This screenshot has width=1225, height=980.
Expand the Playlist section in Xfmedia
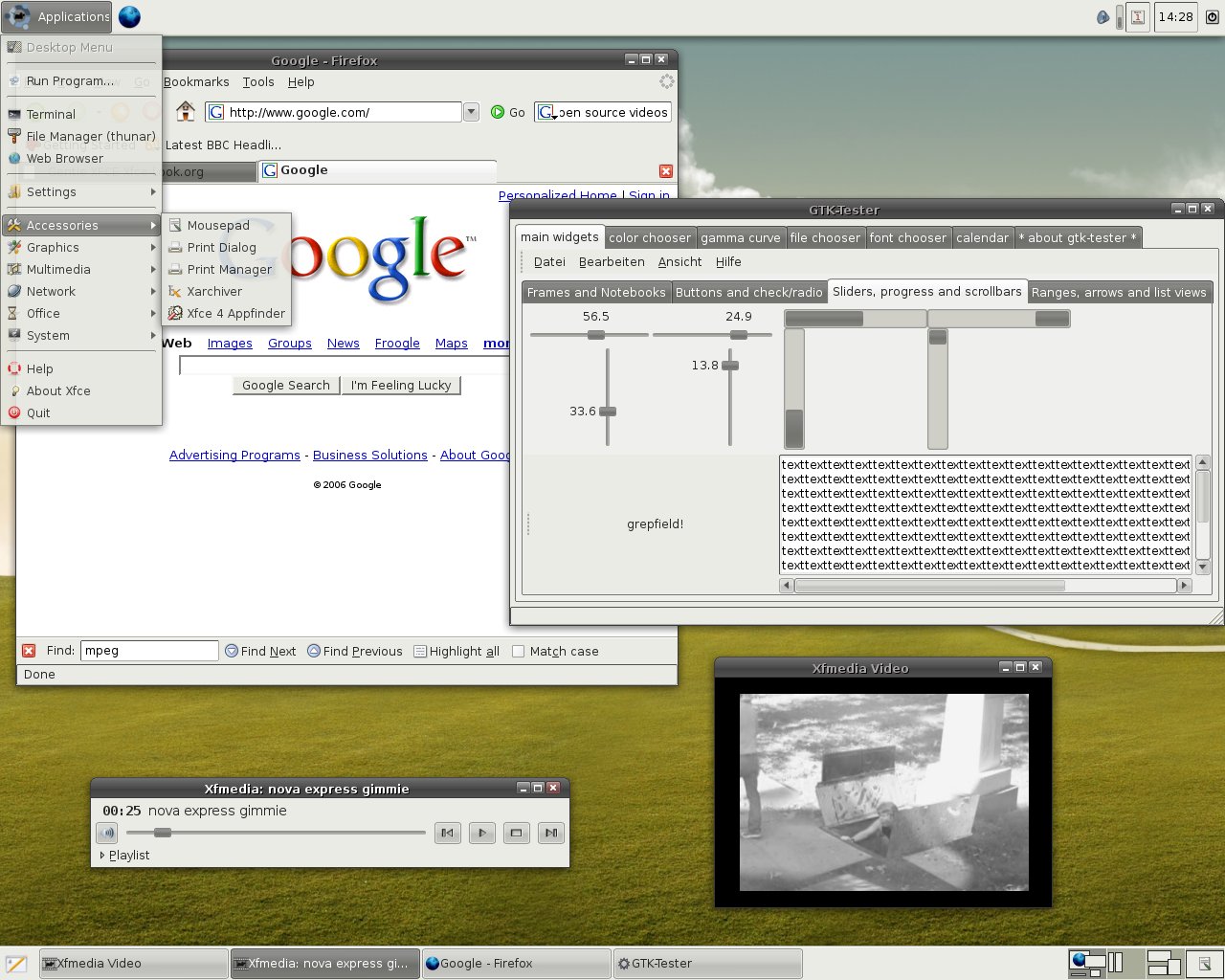124,855
